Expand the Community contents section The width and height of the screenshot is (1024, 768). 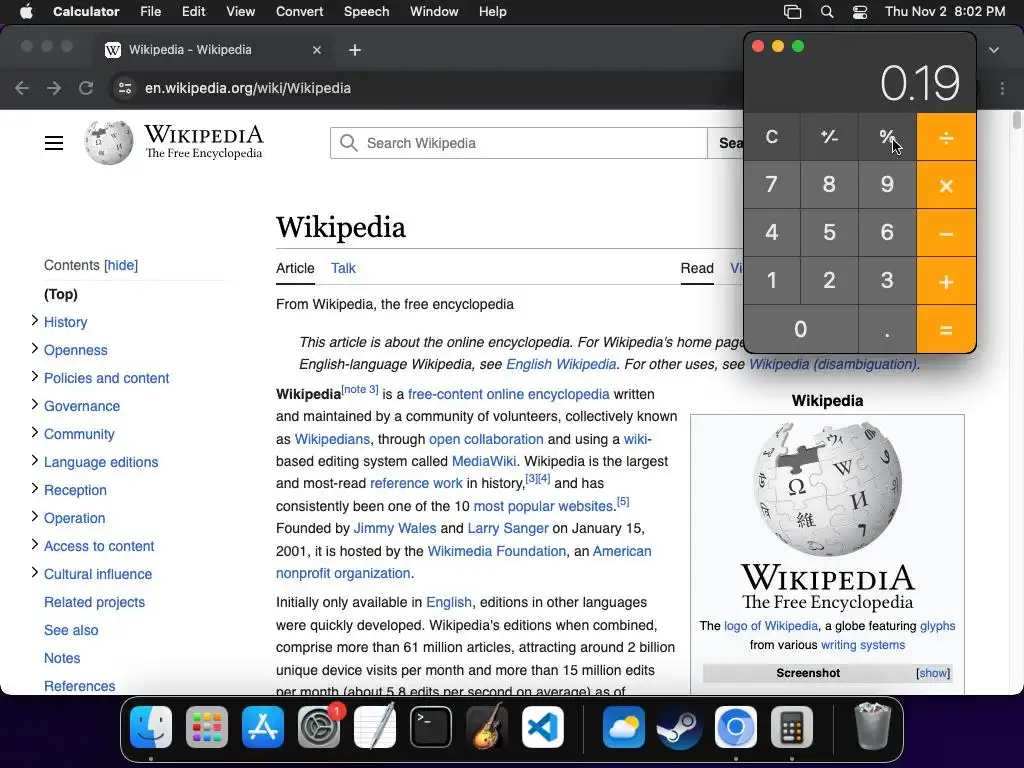[x=35, y=432]
